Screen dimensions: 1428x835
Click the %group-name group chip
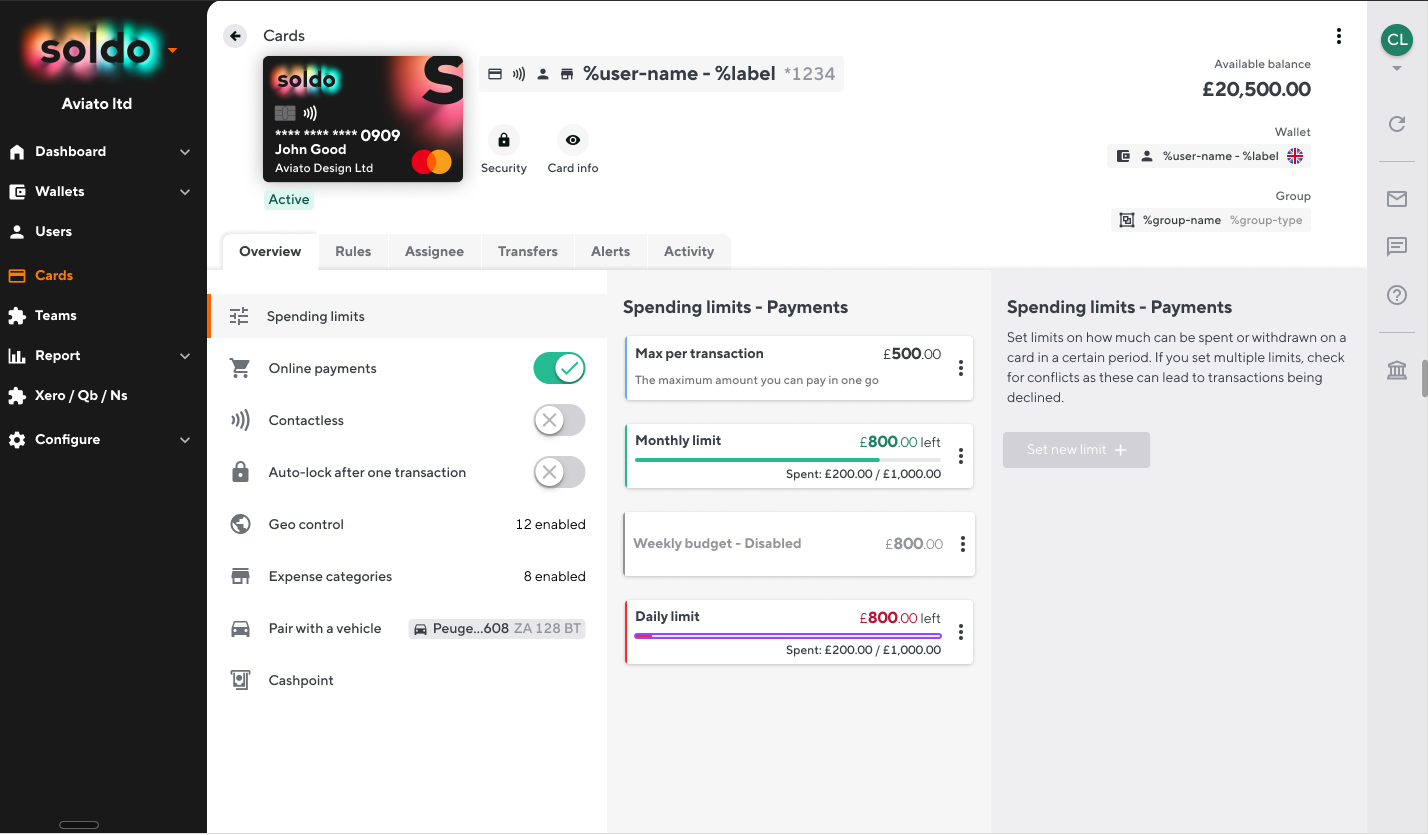pyautogui.click(x=1210, y=220)
